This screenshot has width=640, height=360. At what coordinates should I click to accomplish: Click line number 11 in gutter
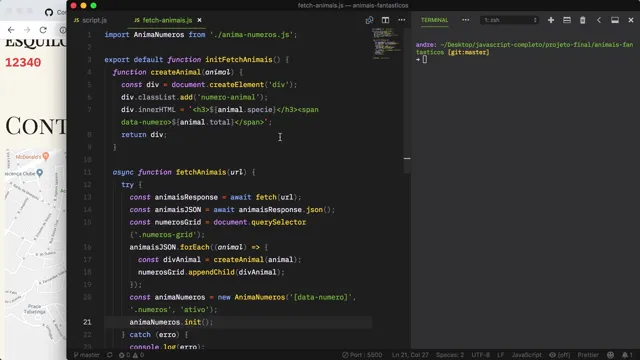click(x=87, y=172)
